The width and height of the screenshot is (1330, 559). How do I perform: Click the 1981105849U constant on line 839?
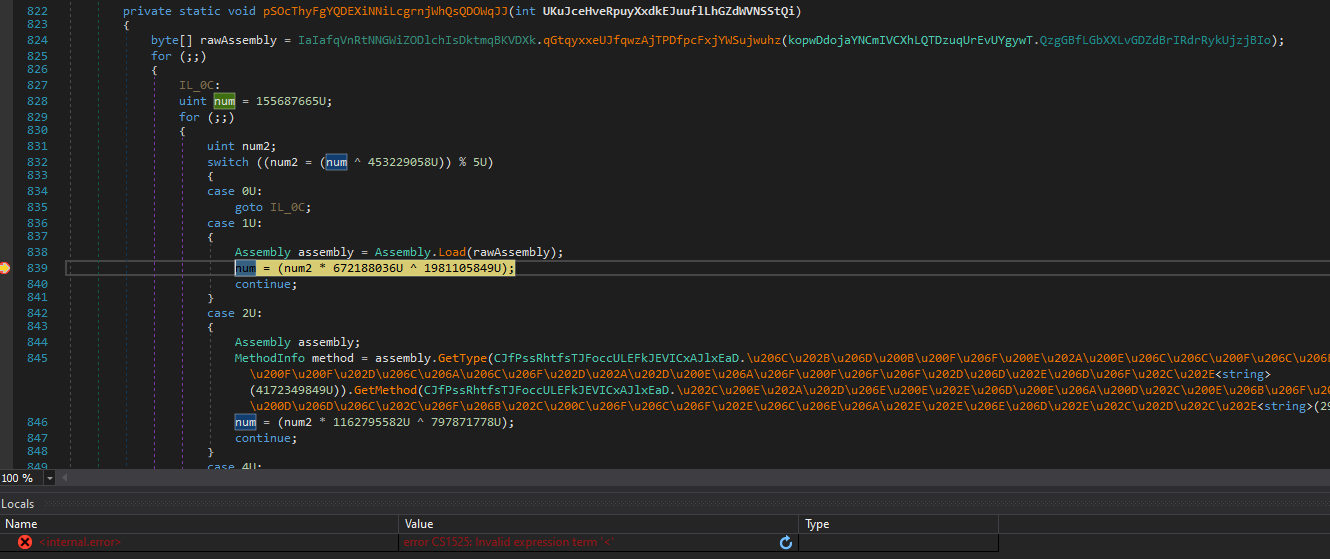tap(463, 268)
